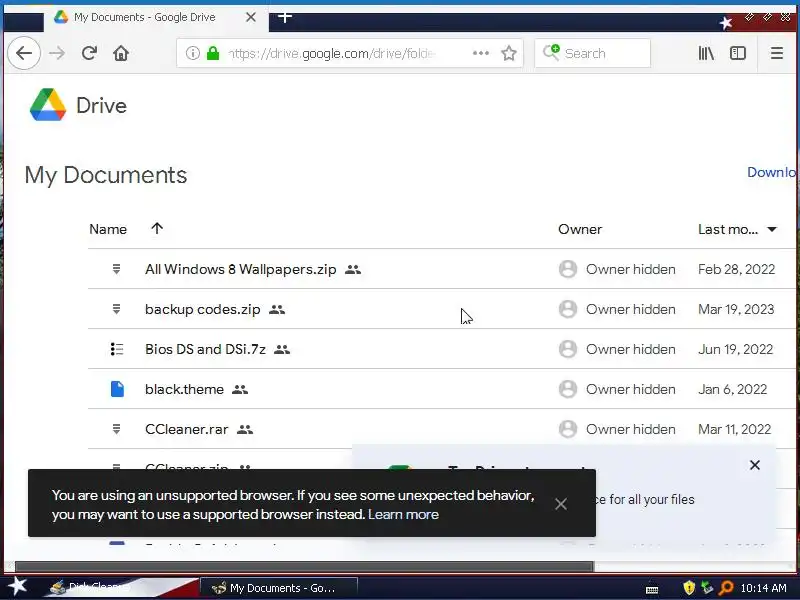This screenshot has width=800, height=600.
Task: Click archive icon of CCleaner.rar
Action: 116,429
